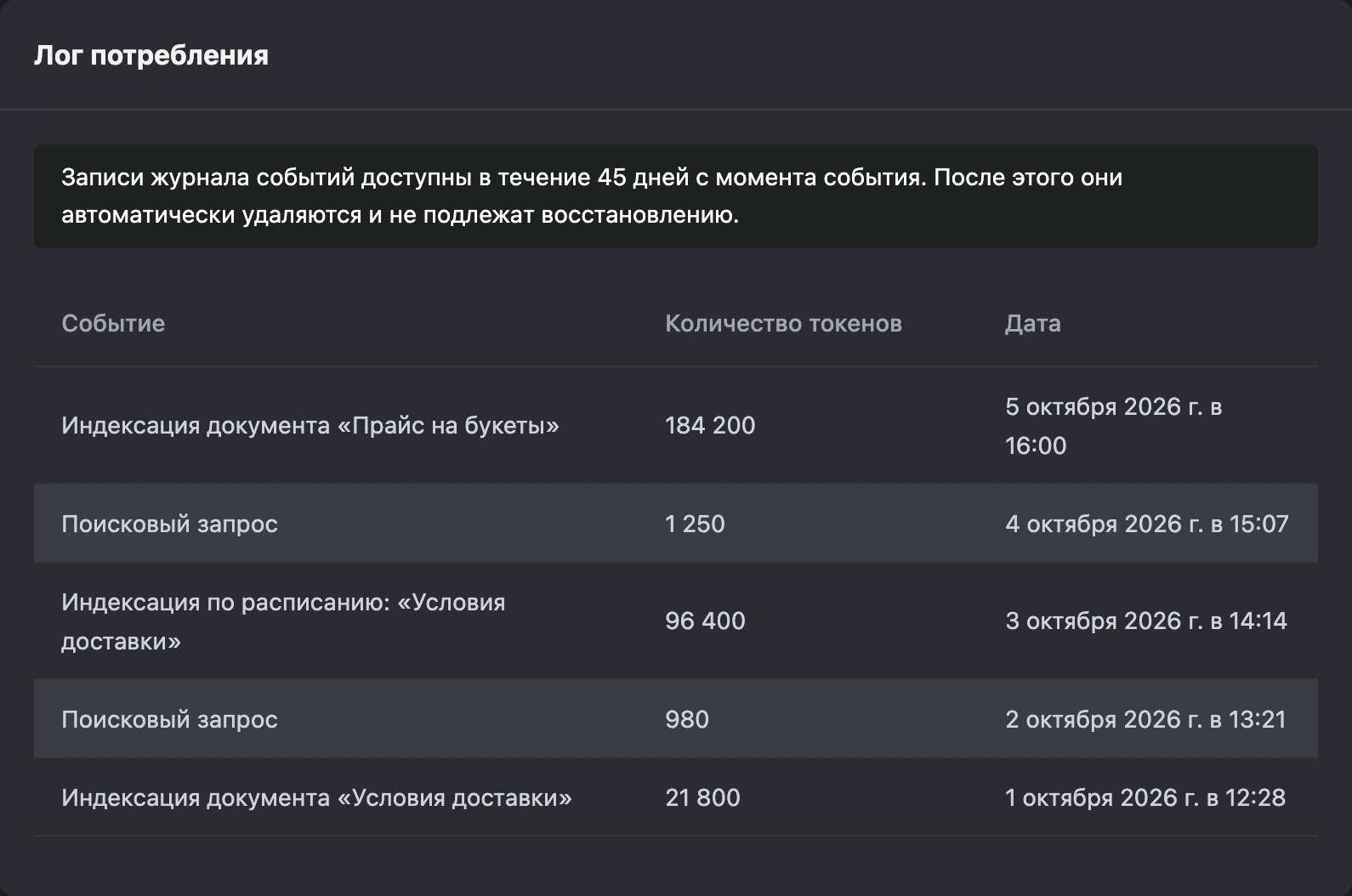Viewport: 1352px width, 896px height.
Task: Click the date 2 октября 2026 г. в 13:21
Action: click(1145, 719)
